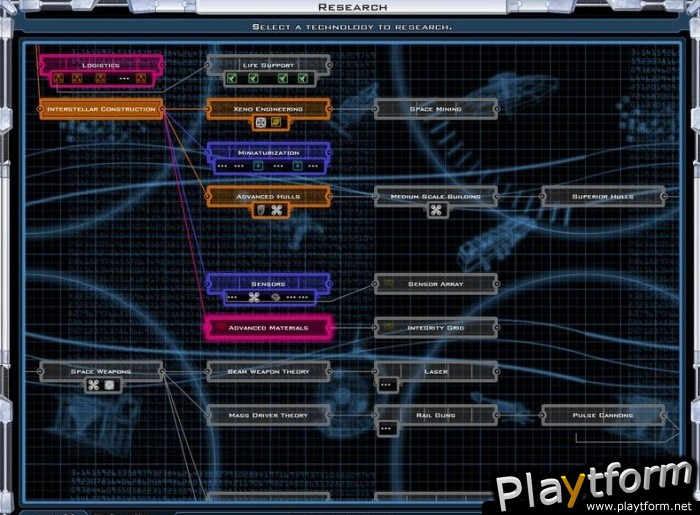700x515 pixels.
Task: Click the yellow icon on Integrity Grid
Action: coord(389,327)
